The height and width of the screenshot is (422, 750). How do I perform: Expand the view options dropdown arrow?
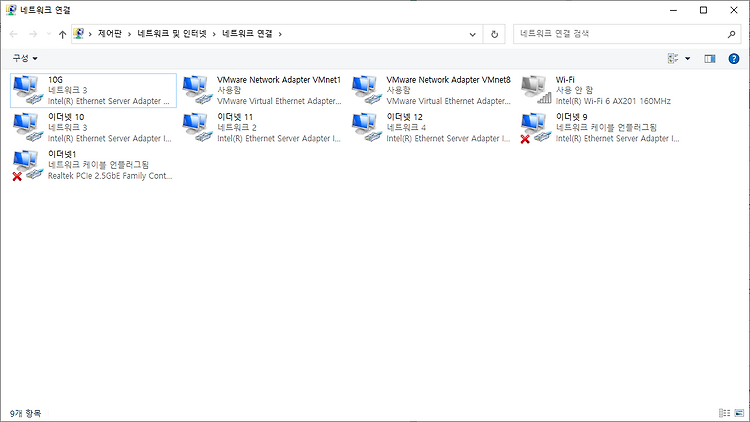pos(687,58)
